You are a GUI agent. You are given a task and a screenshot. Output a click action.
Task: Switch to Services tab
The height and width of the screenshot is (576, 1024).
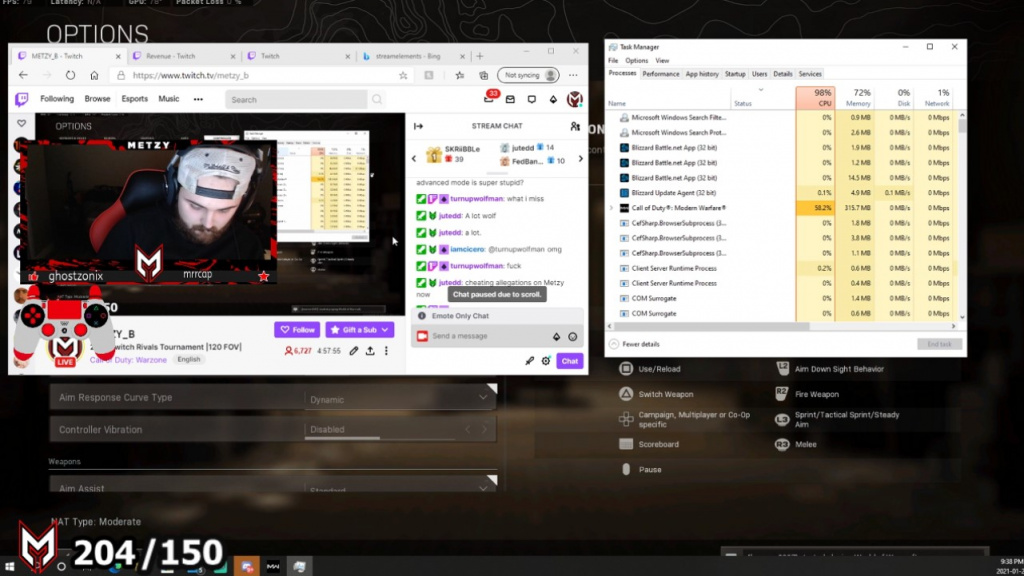pos(810,74)
